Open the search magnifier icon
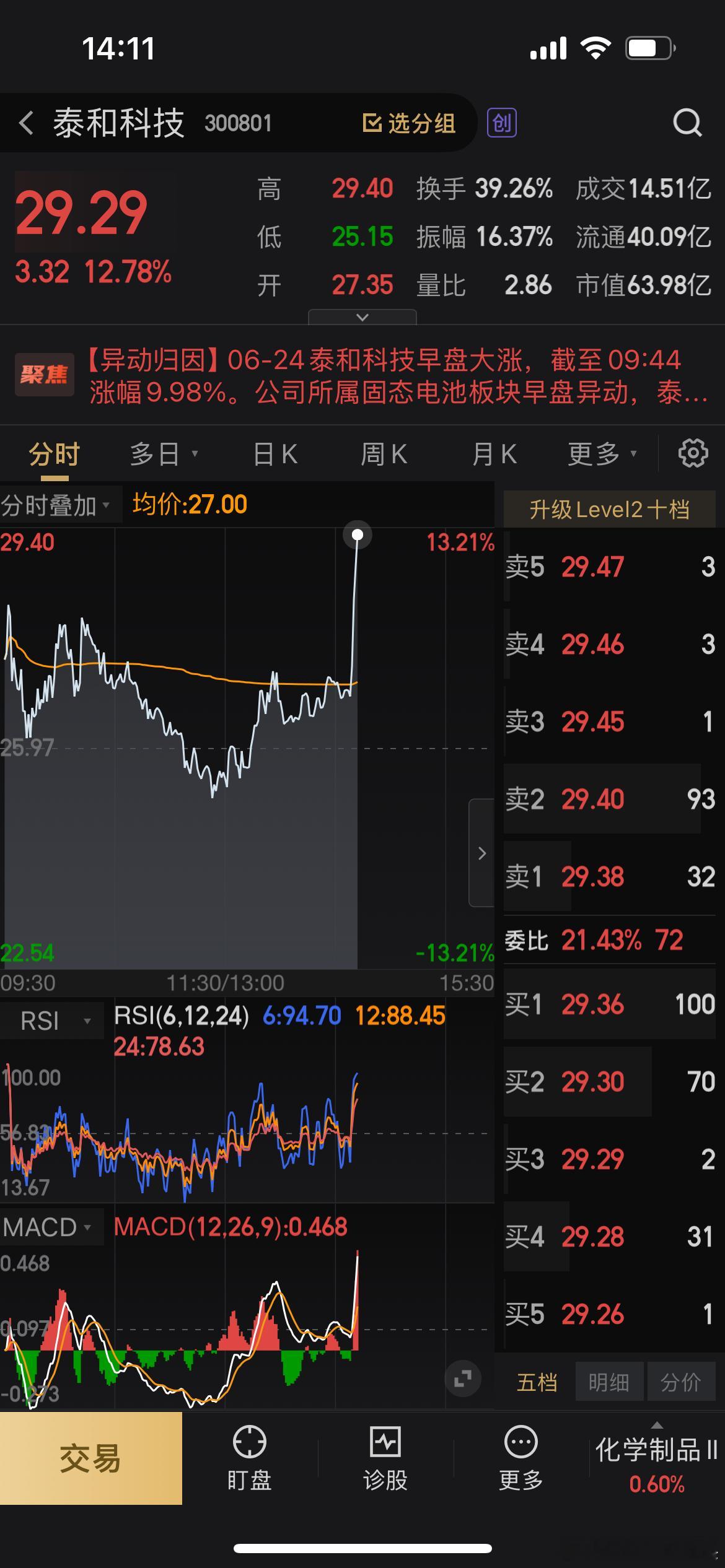Viewport: 725px width, 1568px height. [687, 123]
